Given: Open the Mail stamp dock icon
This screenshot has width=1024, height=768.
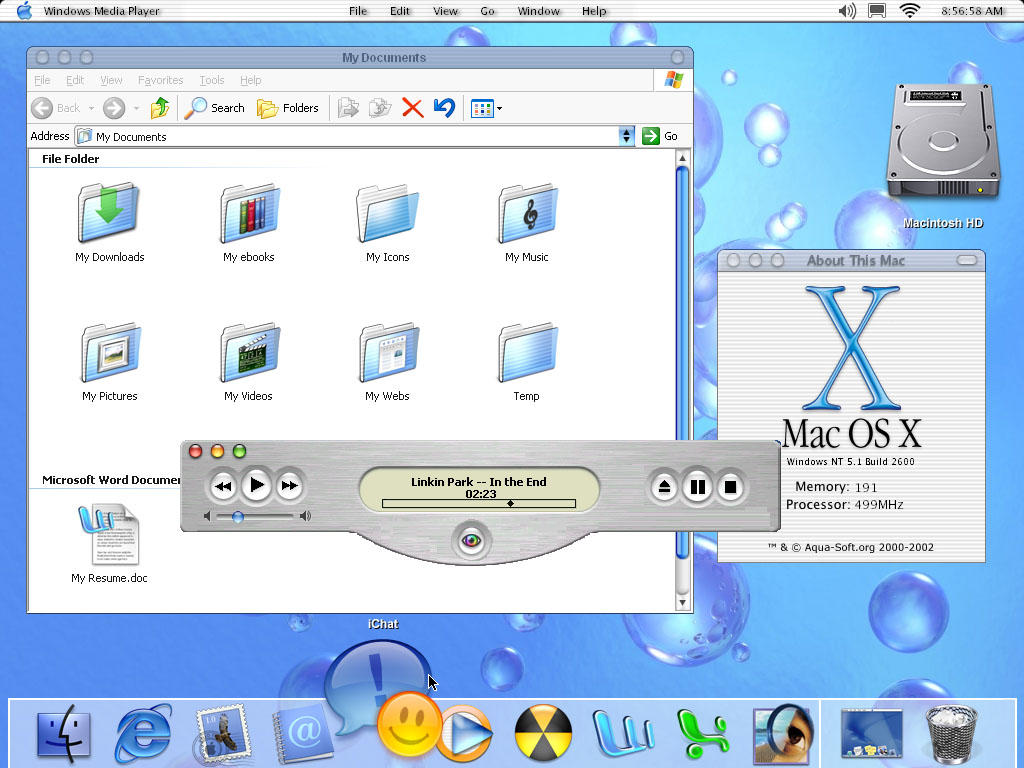Looking at the screenshot, I should [x=223, y=734].
